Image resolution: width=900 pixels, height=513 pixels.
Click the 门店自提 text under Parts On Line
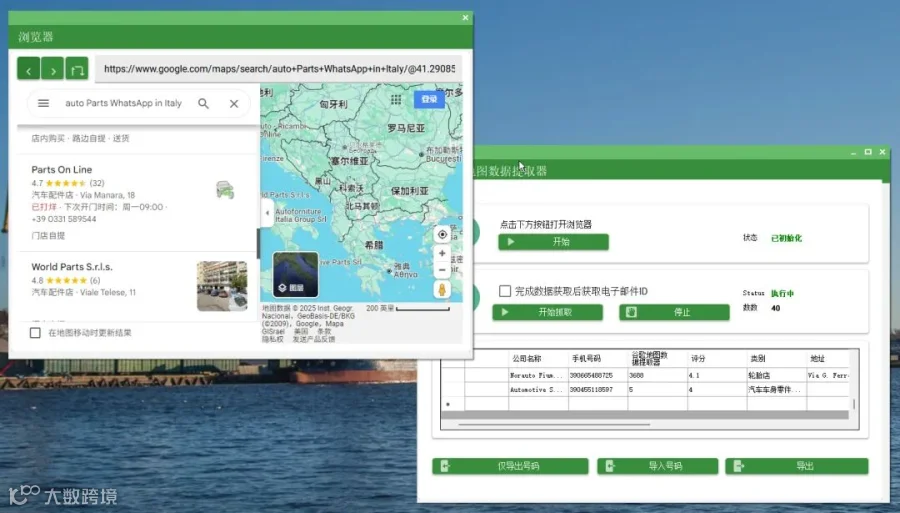pos(48,236)
